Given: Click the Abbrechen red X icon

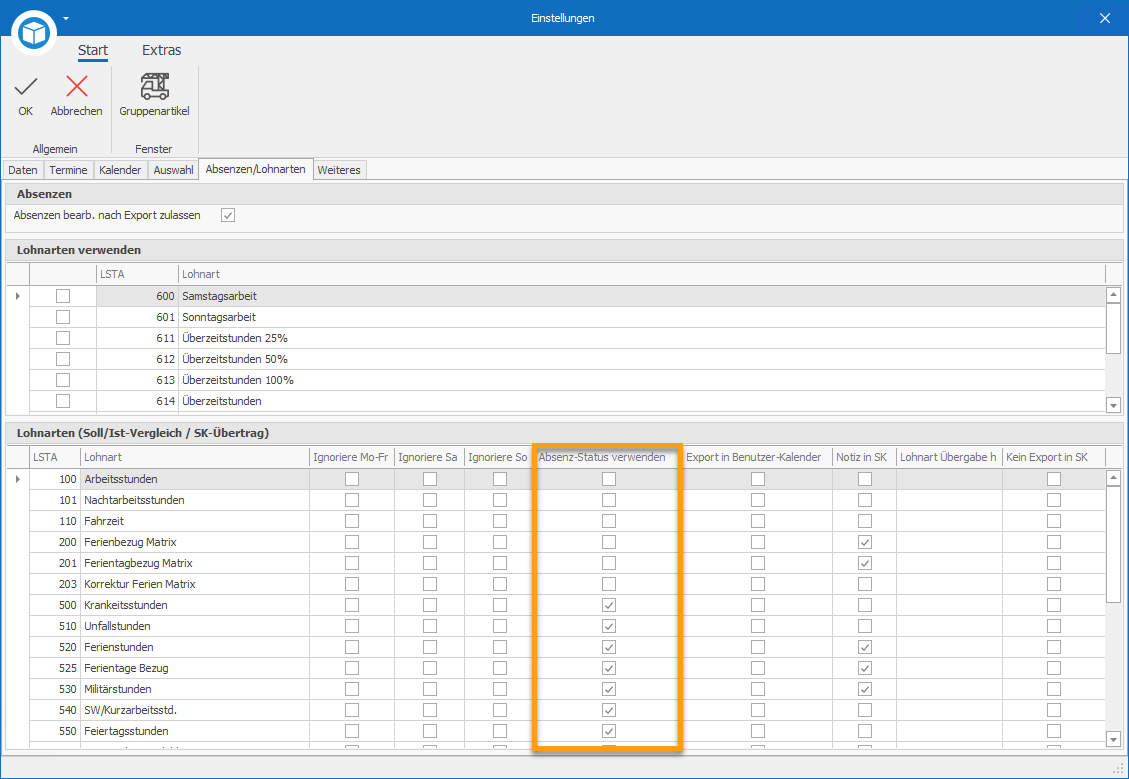Looking at the screenshot, I should tap(76, 86).
